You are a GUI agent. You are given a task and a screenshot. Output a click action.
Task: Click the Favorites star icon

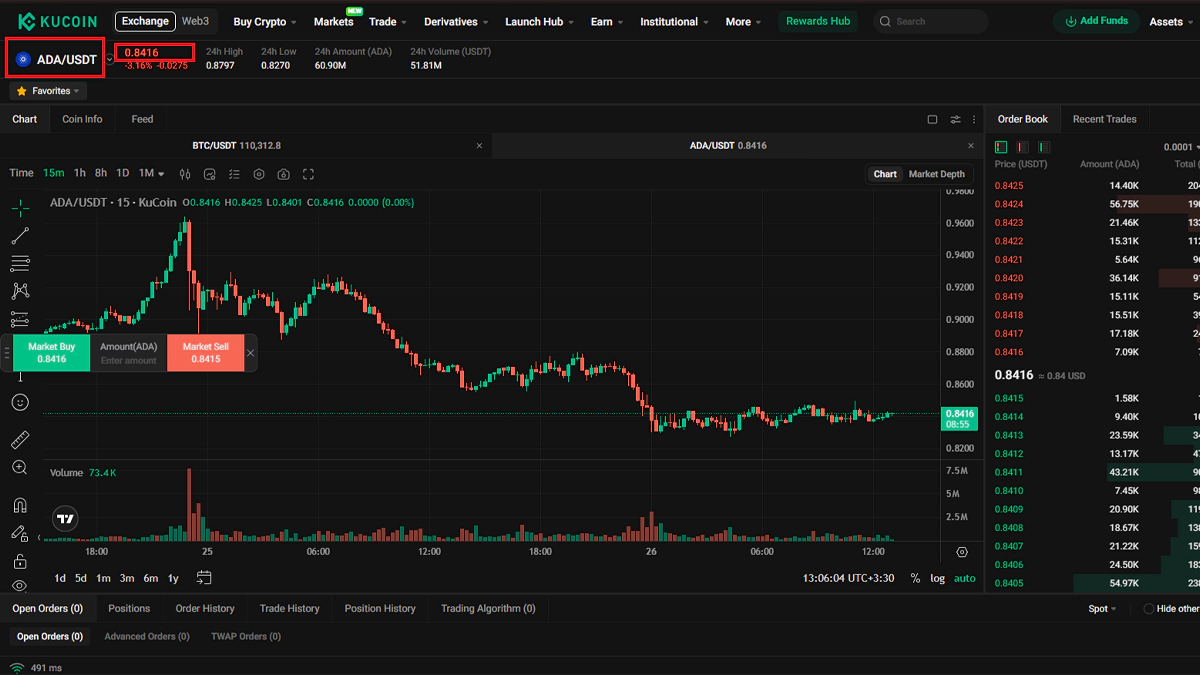click(x=22, y=91)
